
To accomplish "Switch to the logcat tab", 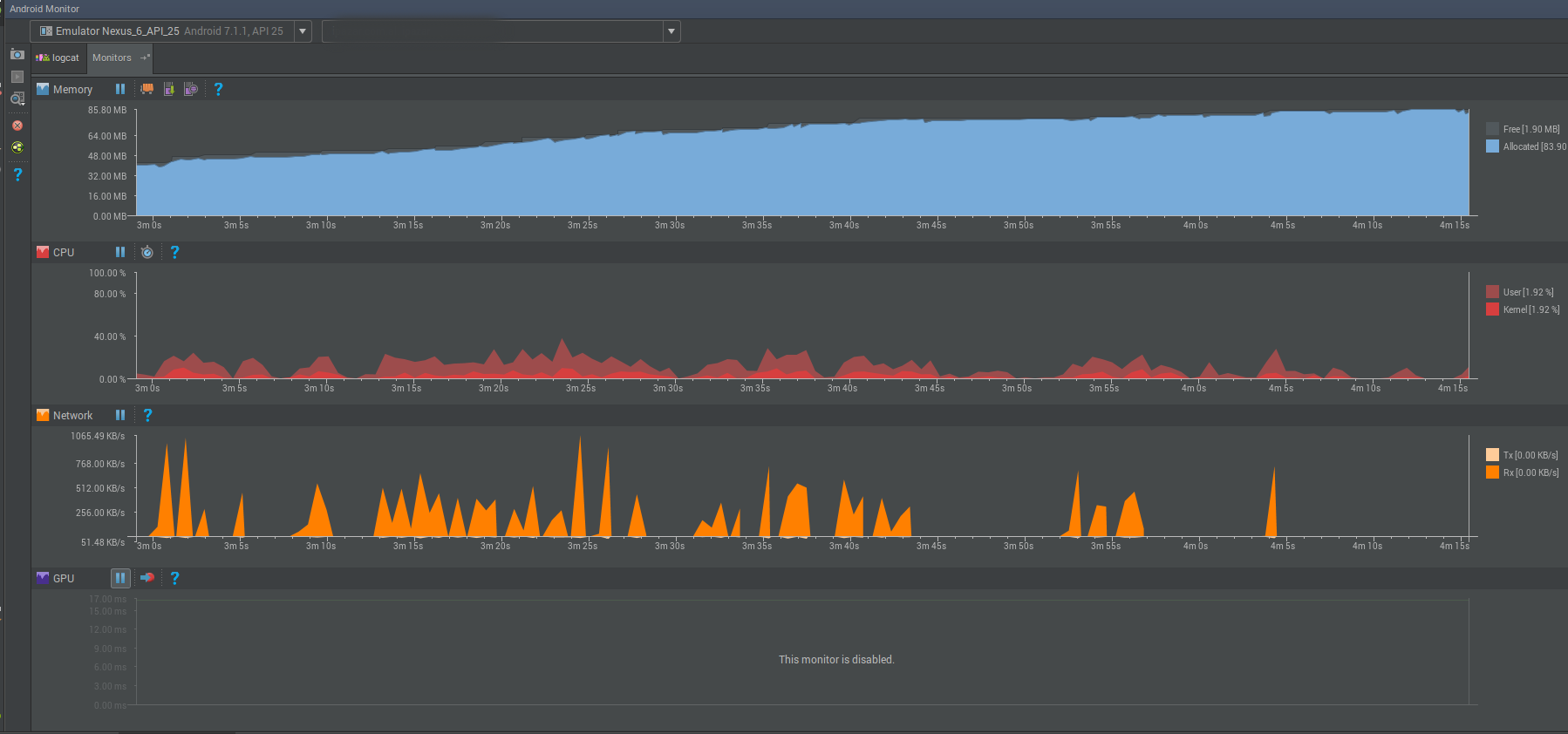I will [x=58, y=58].
